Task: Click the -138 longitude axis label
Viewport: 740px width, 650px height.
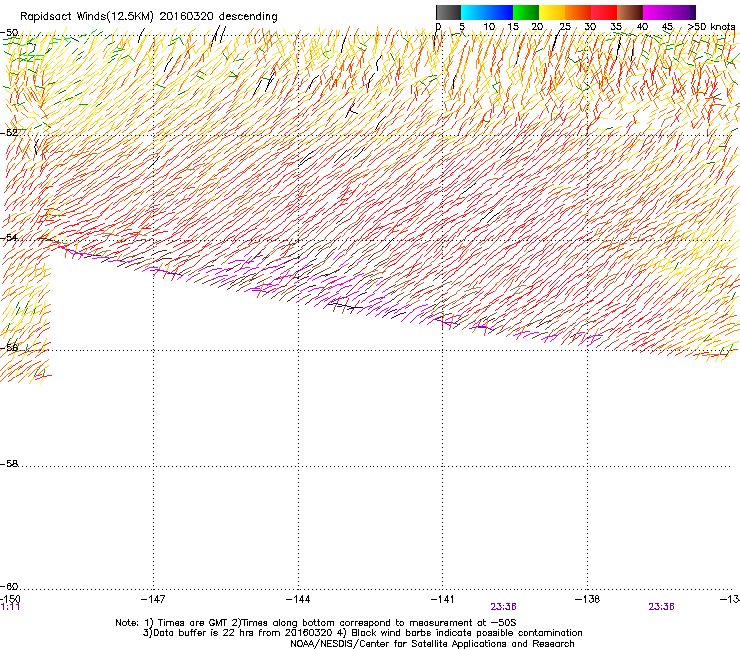Action: [x=588, y=599]
